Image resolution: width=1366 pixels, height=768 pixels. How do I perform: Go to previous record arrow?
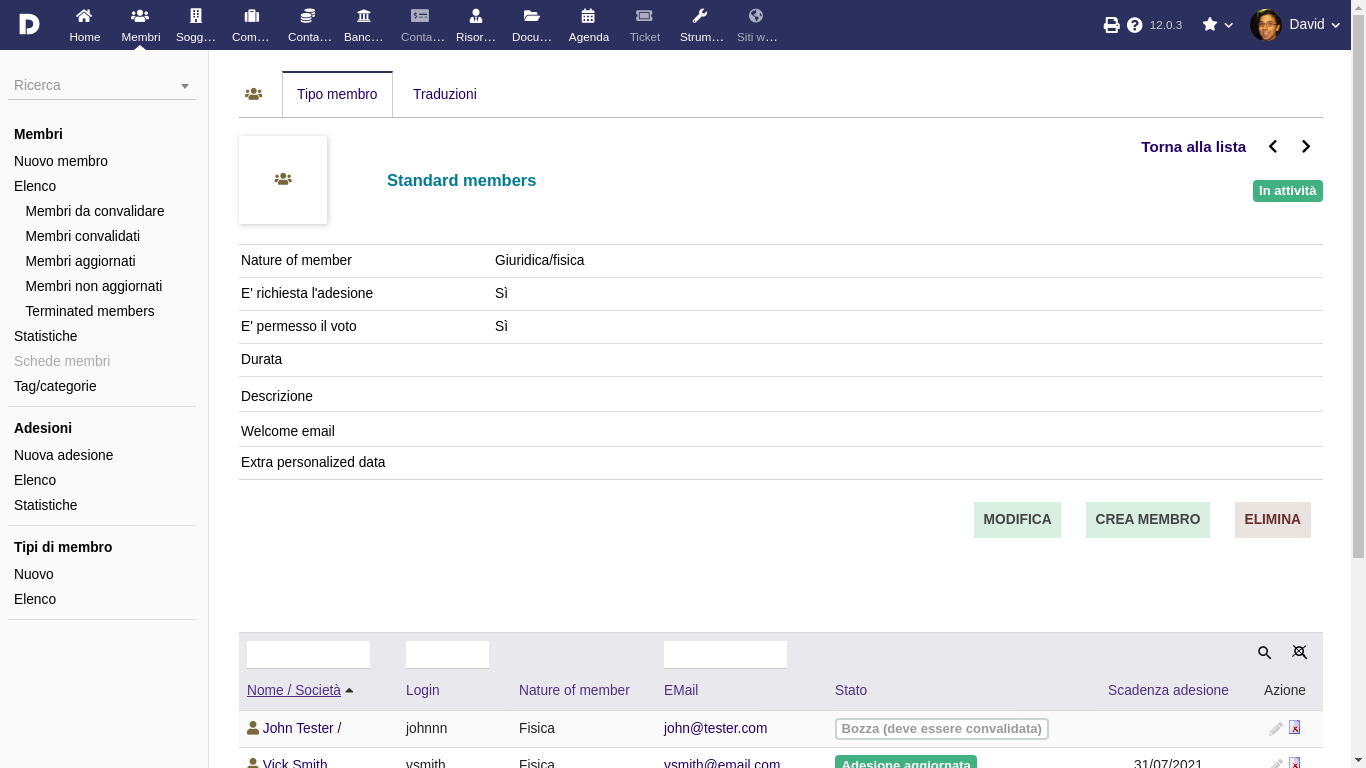click(1273, 147)
